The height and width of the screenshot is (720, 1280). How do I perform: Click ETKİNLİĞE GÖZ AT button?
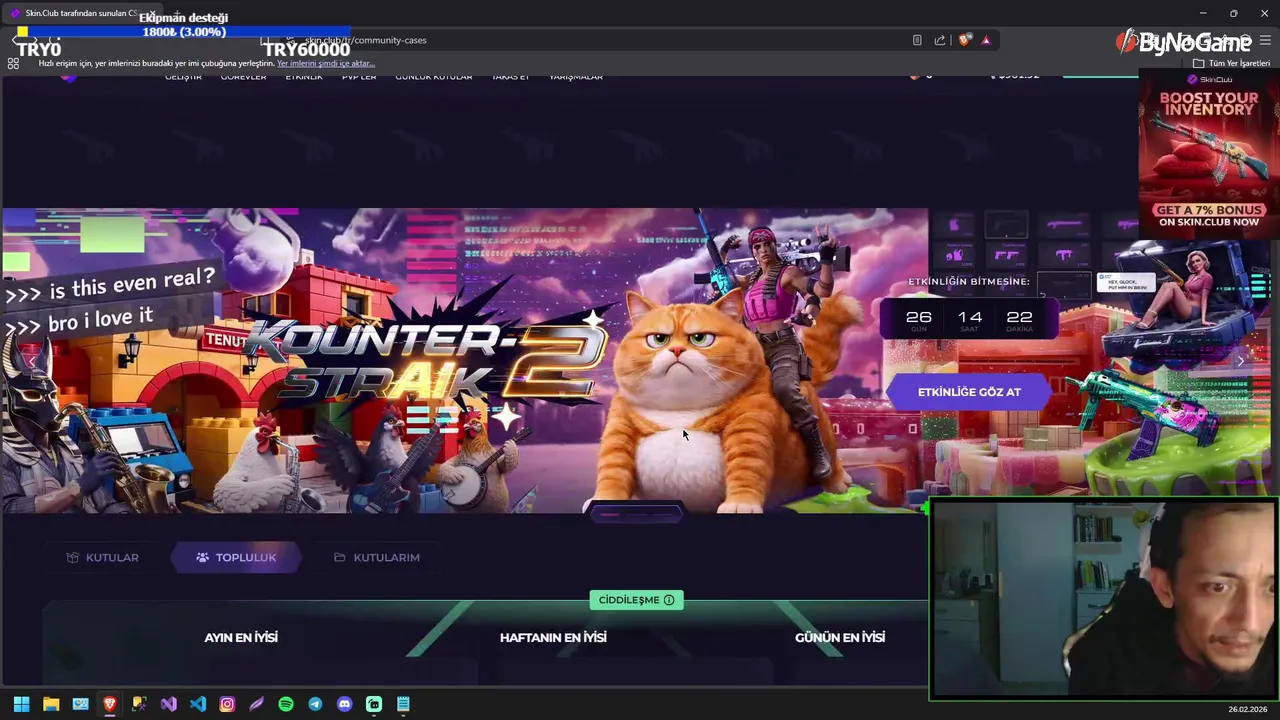click(x=969, y=392)
